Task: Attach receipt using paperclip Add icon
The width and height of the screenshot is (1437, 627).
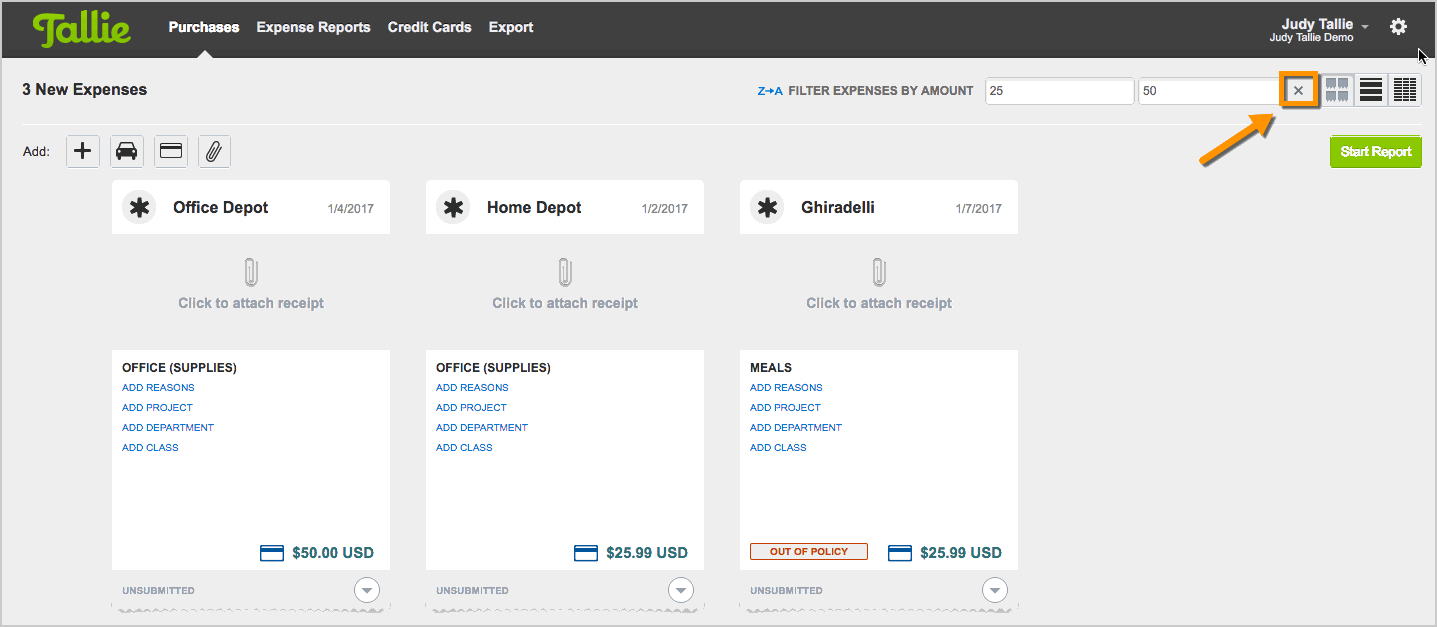Action: [214, 151]
